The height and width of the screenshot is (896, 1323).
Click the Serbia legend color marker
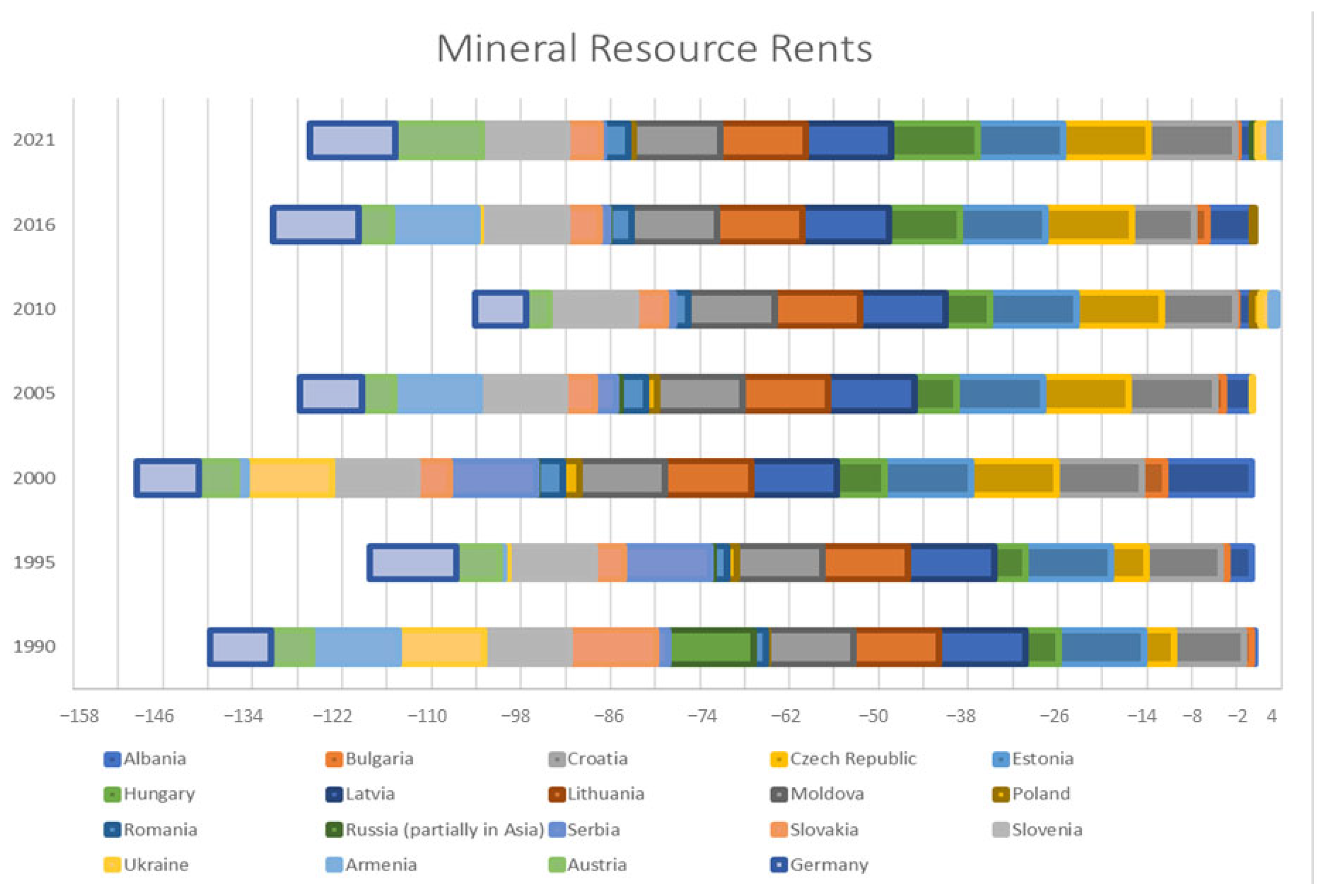coord(557,829)
